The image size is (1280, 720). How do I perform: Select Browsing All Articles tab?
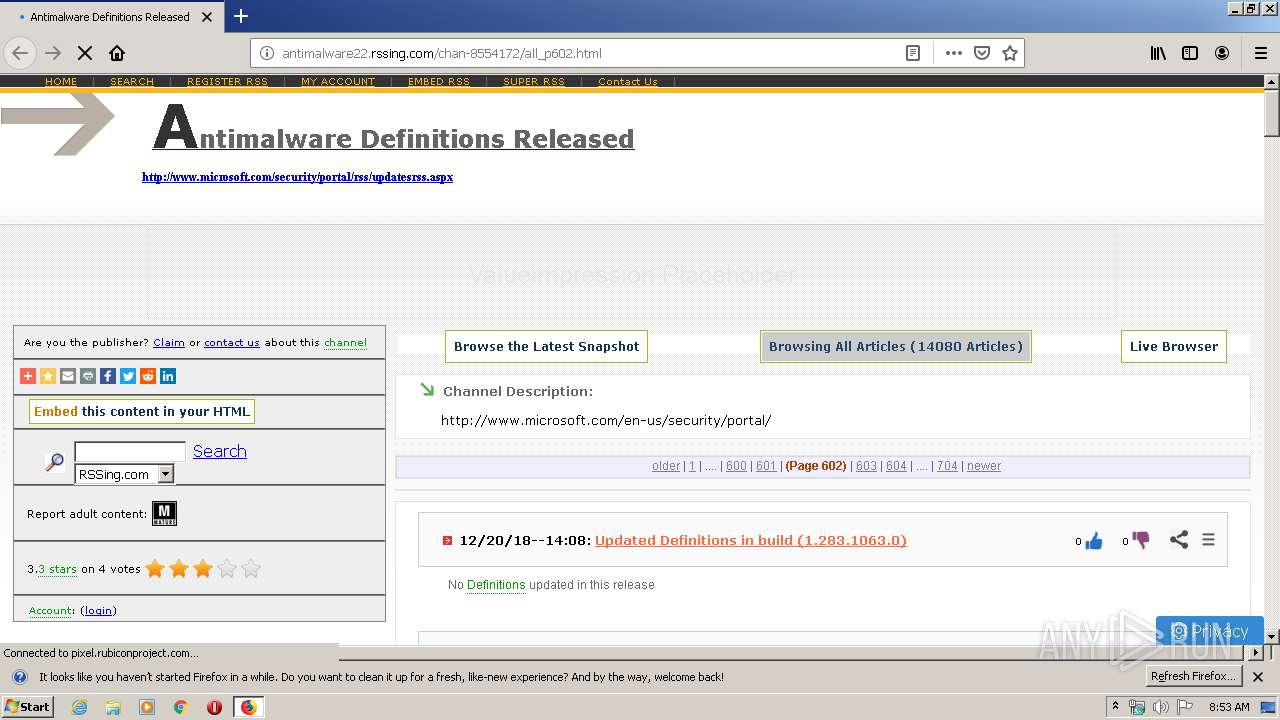coord(896,347)
